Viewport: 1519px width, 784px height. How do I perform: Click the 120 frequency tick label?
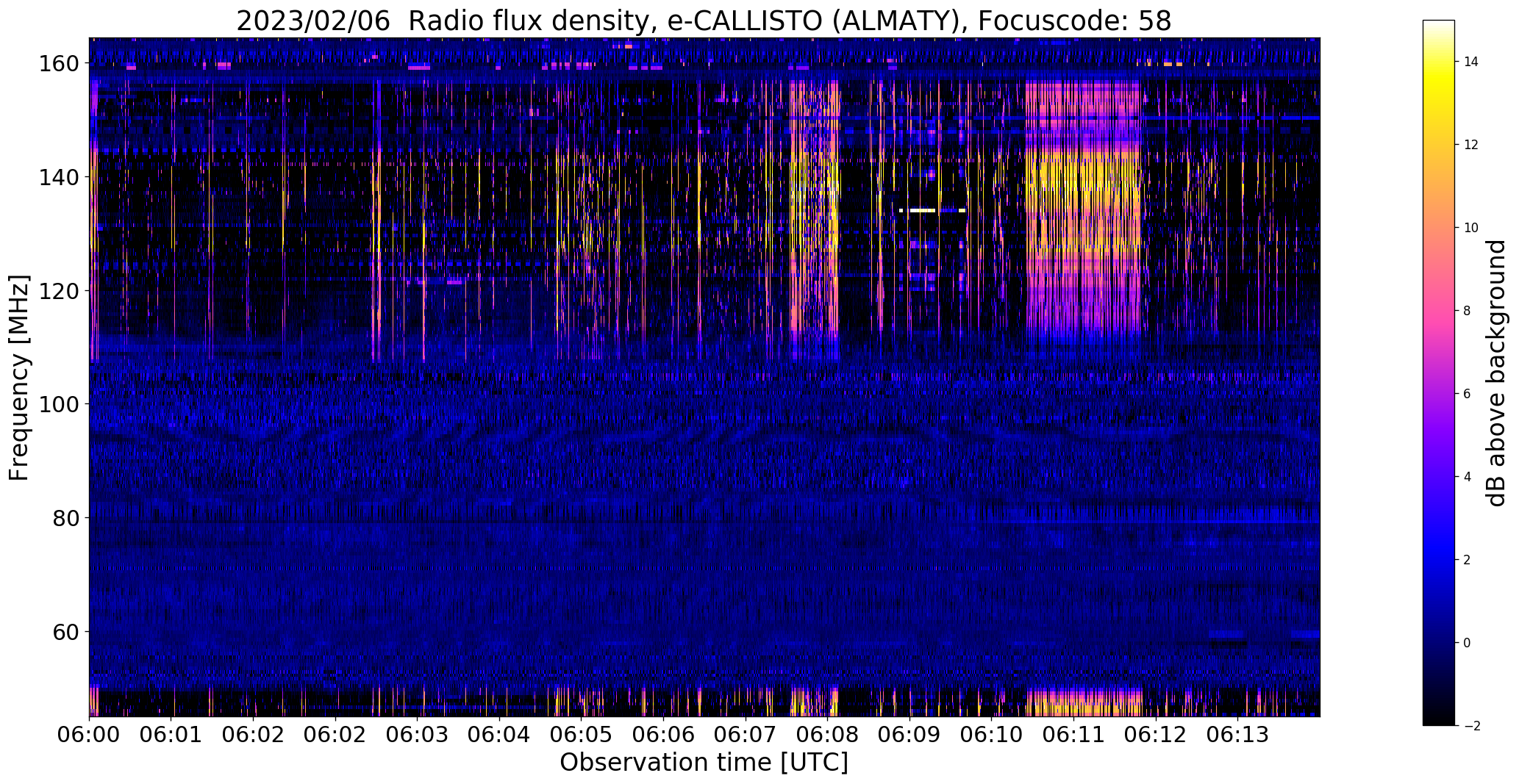point(58,291)
